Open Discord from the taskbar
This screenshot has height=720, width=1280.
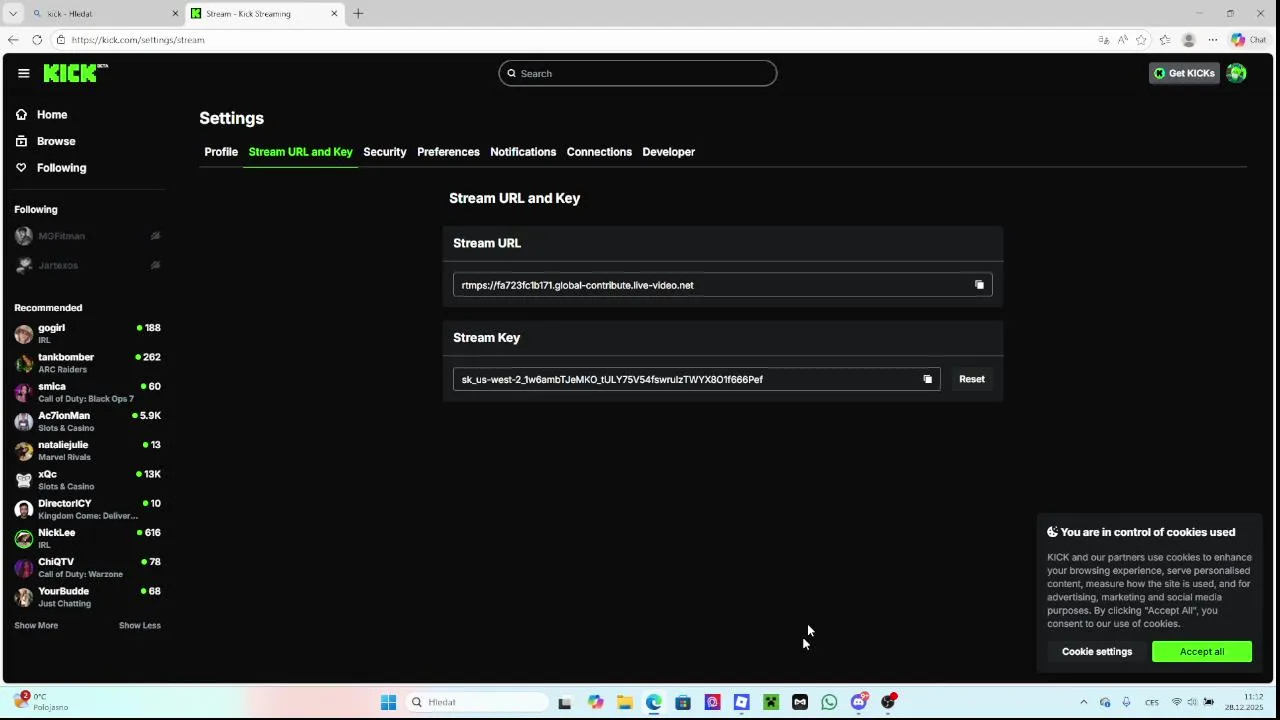[x=859, y=702]
